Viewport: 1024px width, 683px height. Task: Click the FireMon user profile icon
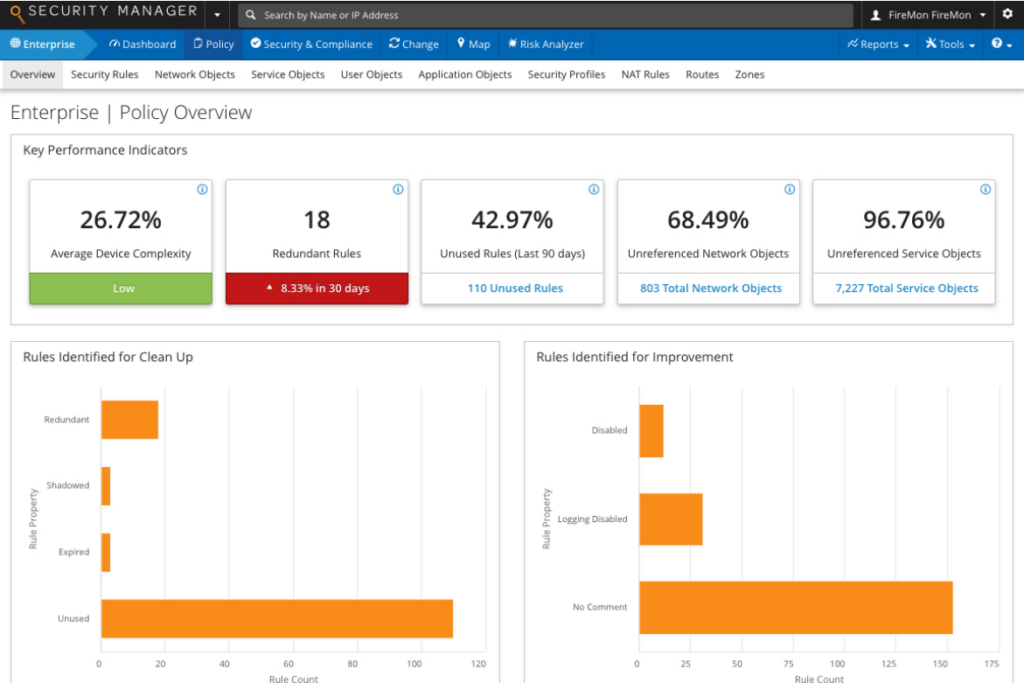(875, 14)
